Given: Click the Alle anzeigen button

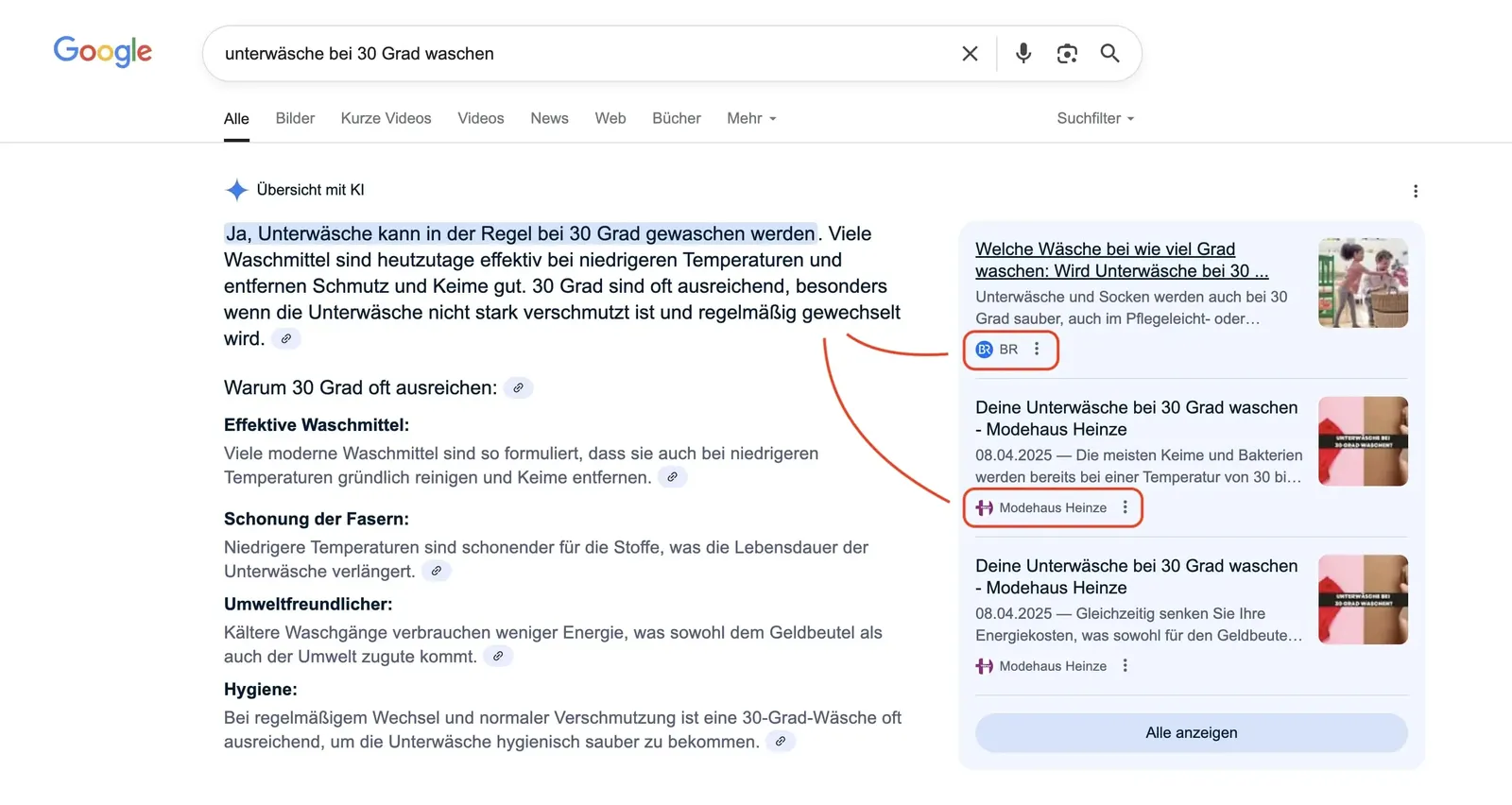Looking at the screenshot, I should coord(1192,733).
